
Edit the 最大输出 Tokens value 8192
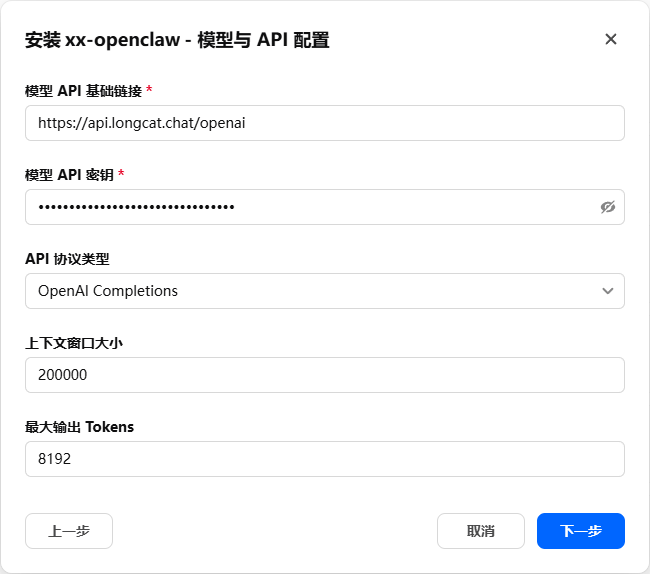(325, 459)
